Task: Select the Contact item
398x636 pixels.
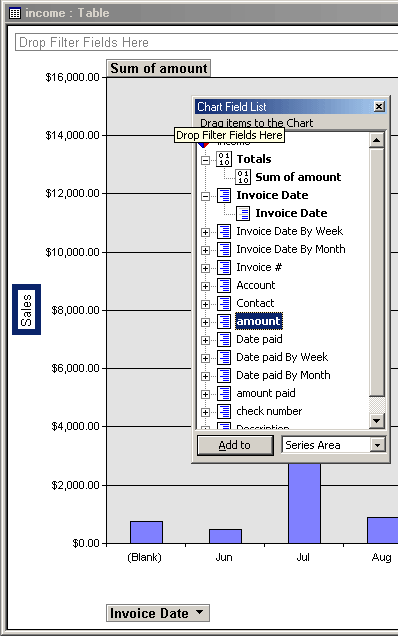Action: (x=255, y=303)
